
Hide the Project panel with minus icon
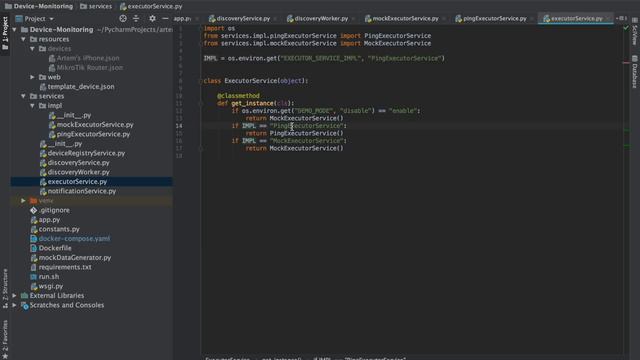165,18
